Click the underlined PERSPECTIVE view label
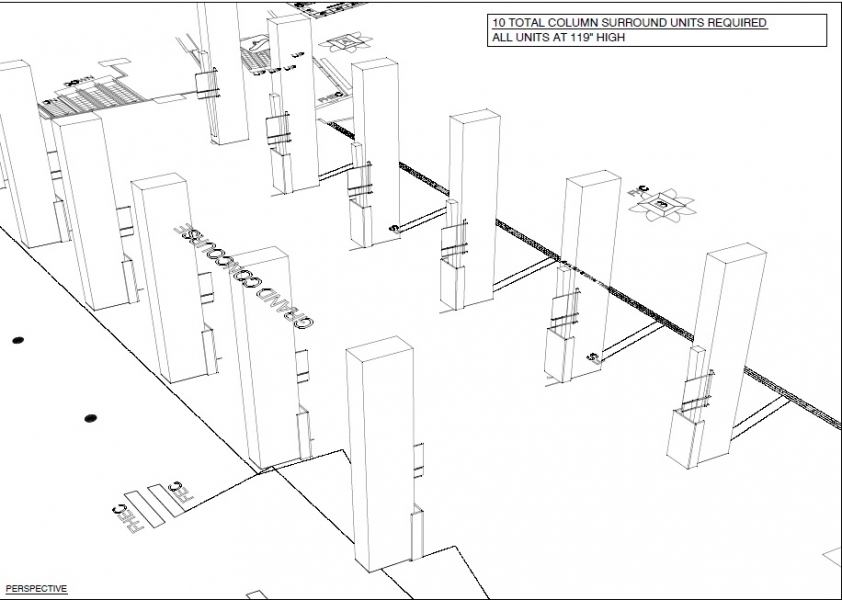Image resolution: width=842 pixels, height=600 pixels. (36, 589)
